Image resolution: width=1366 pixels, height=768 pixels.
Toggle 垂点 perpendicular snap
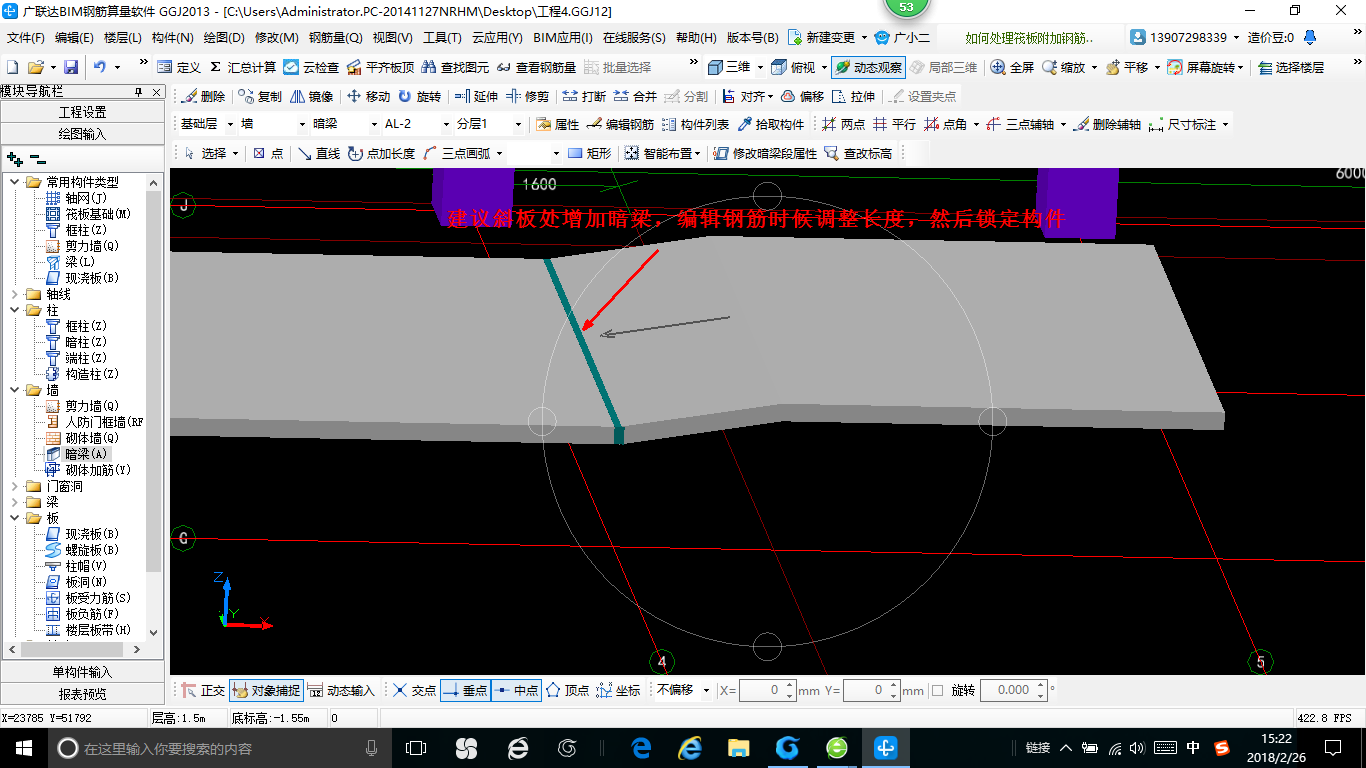click(x=464, y=690)
